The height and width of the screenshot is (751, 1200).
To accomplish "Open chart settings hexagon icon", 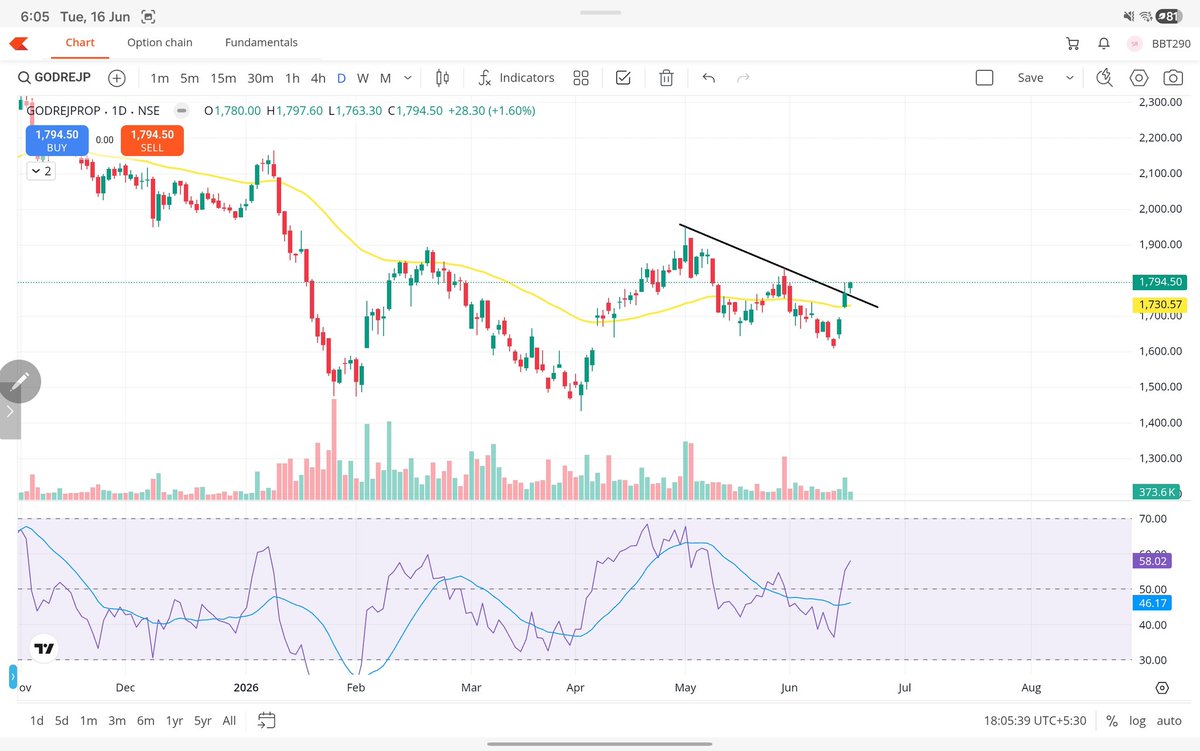I will click(1139, 78).
